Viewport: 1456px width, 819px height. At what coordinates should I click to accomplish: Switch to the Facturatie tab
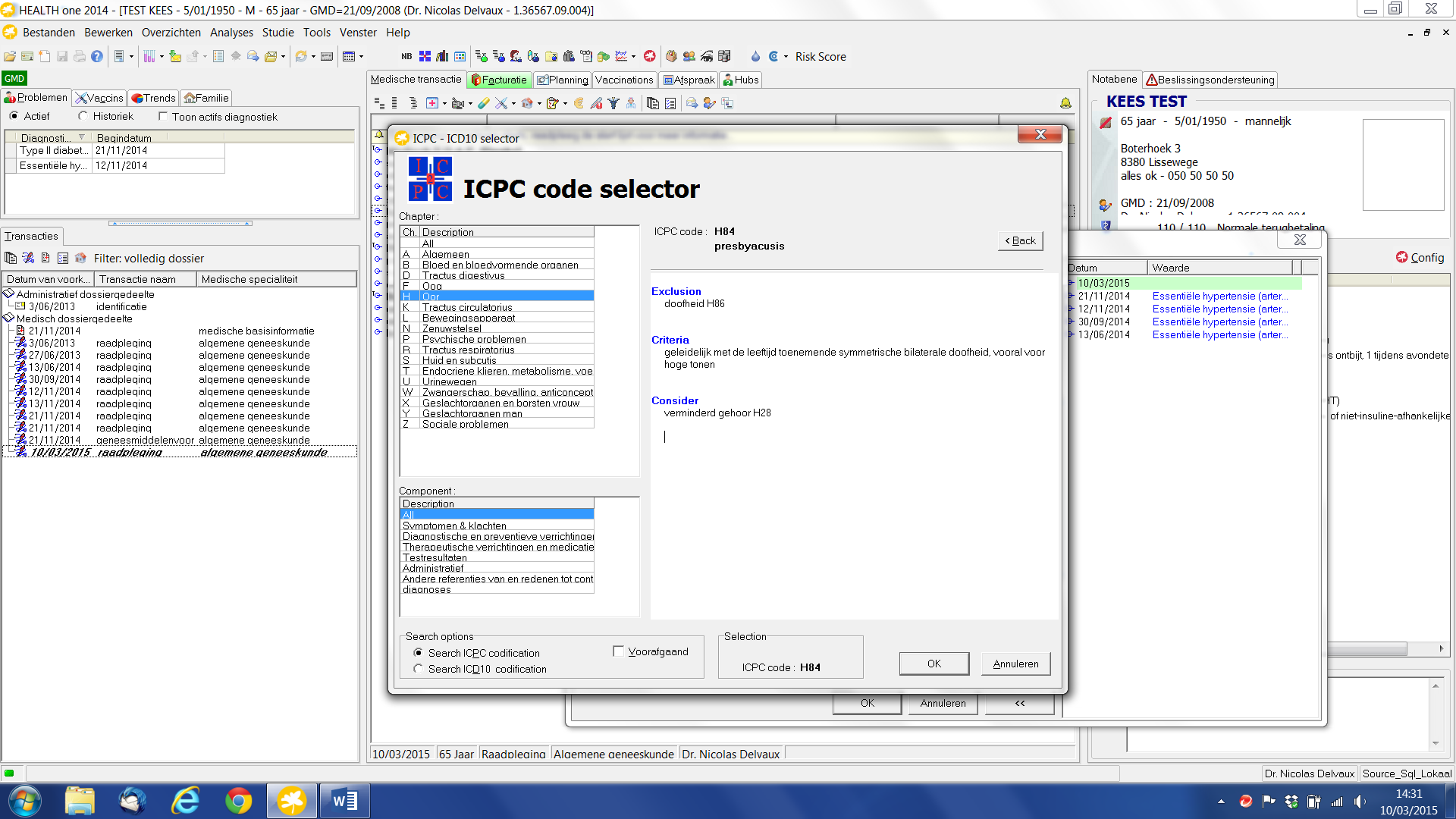coord(498,80)
